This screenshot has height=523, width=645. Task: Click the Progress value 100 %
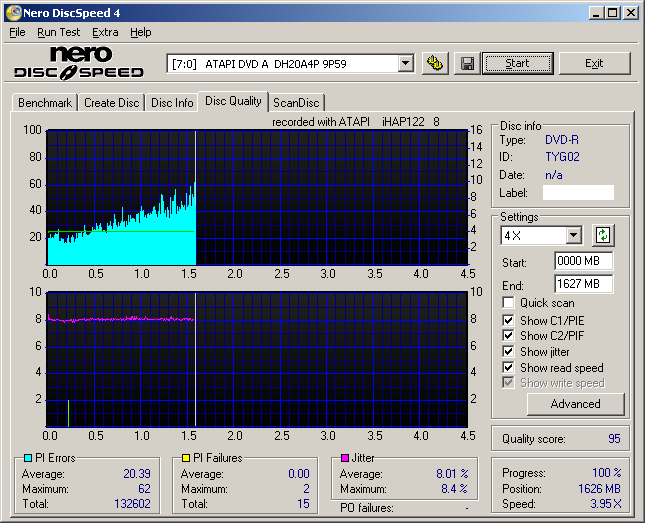tap(607, 472)
